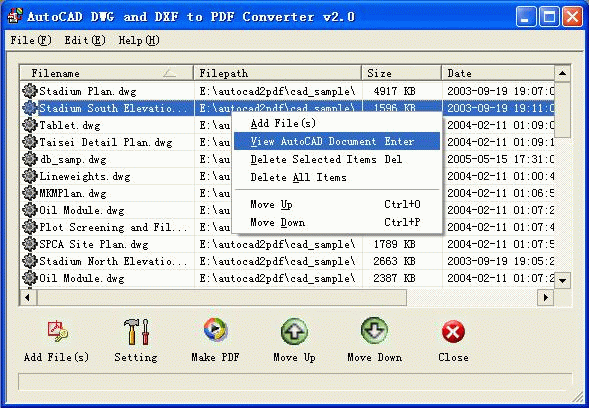Click the application icon in title bar
The height and width of the screenshot is (408, 589).
click(x=15, y=17)
